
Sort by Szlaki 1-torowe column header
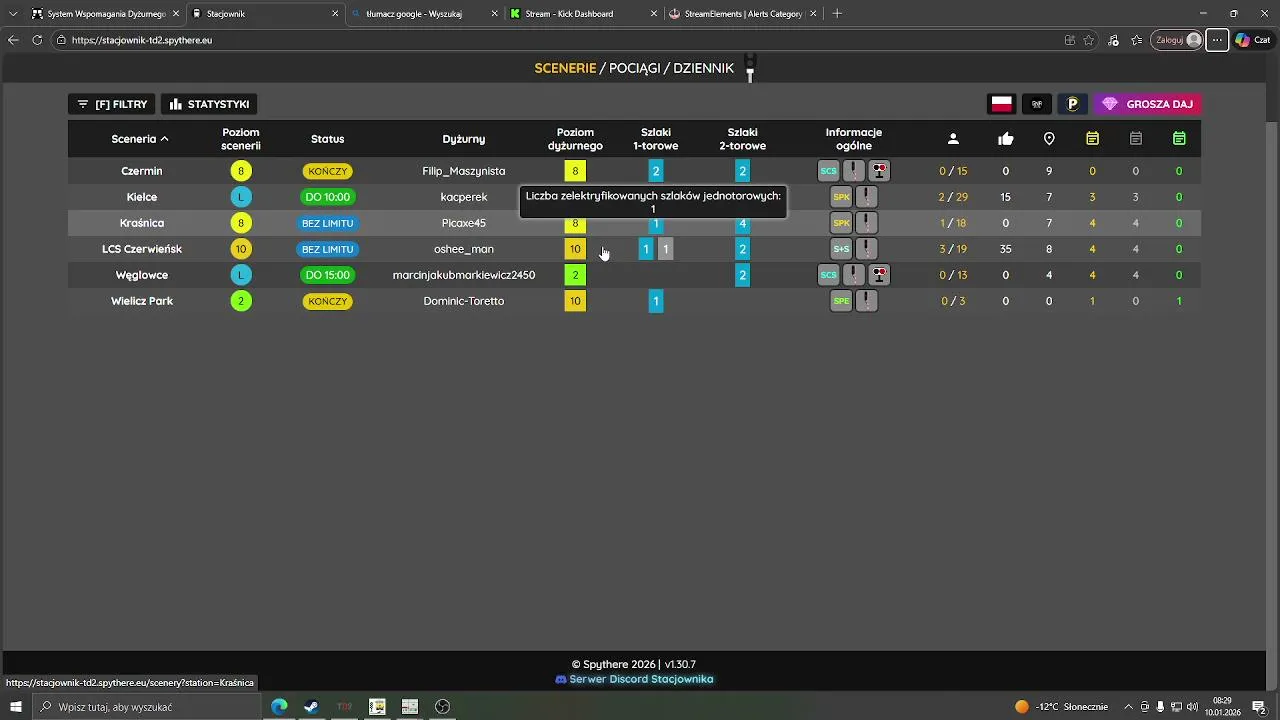[x=656, y=139]
